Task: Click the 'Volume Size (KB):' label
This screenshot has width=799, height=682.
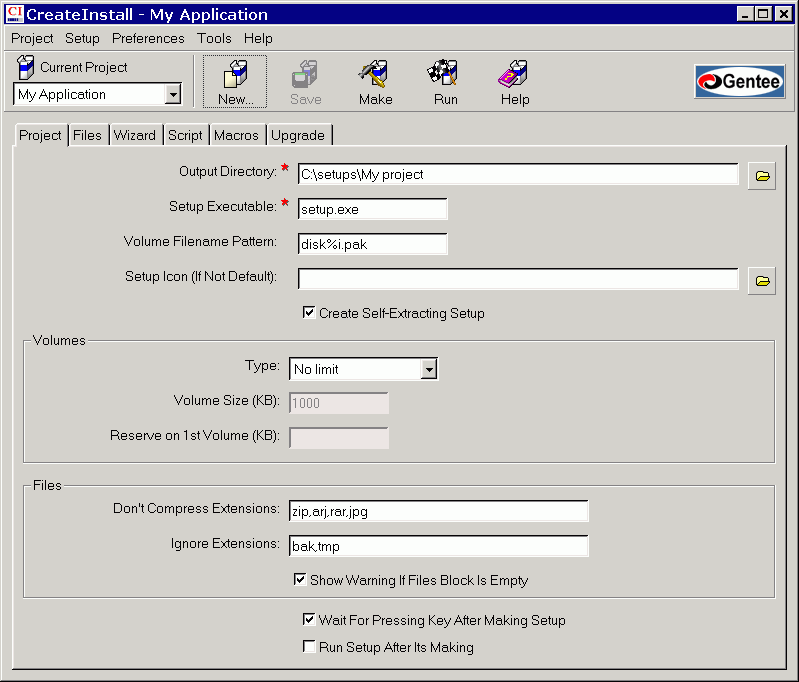Action: tap(226, 400)
